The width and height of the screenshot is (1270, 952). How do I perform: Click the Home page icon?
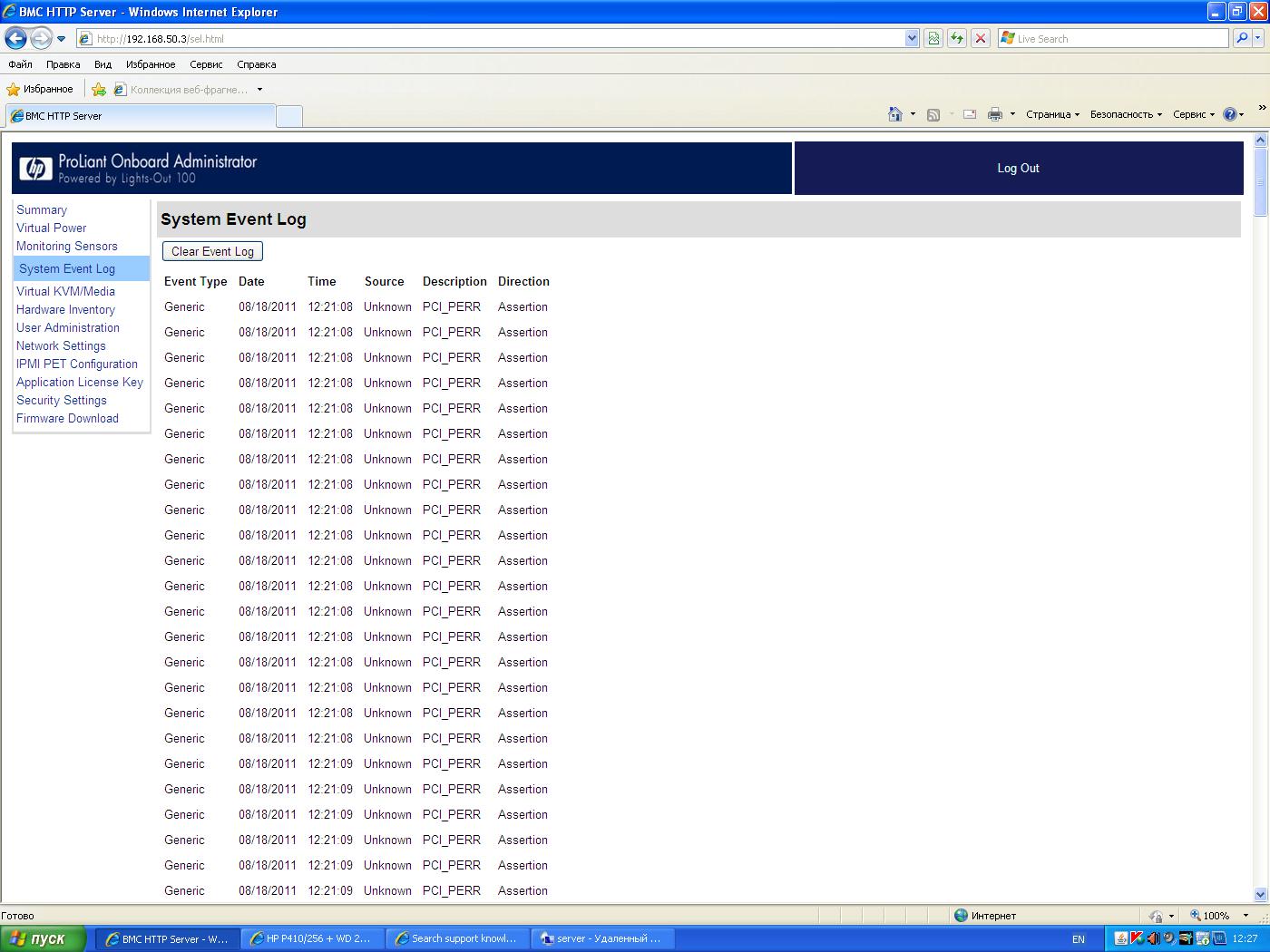click(895, 114)
